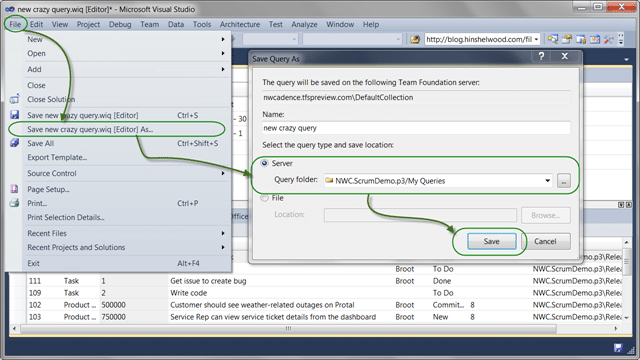The image size is (640, 360).
Task: Click ID cell 102
Action: [35, 305]
